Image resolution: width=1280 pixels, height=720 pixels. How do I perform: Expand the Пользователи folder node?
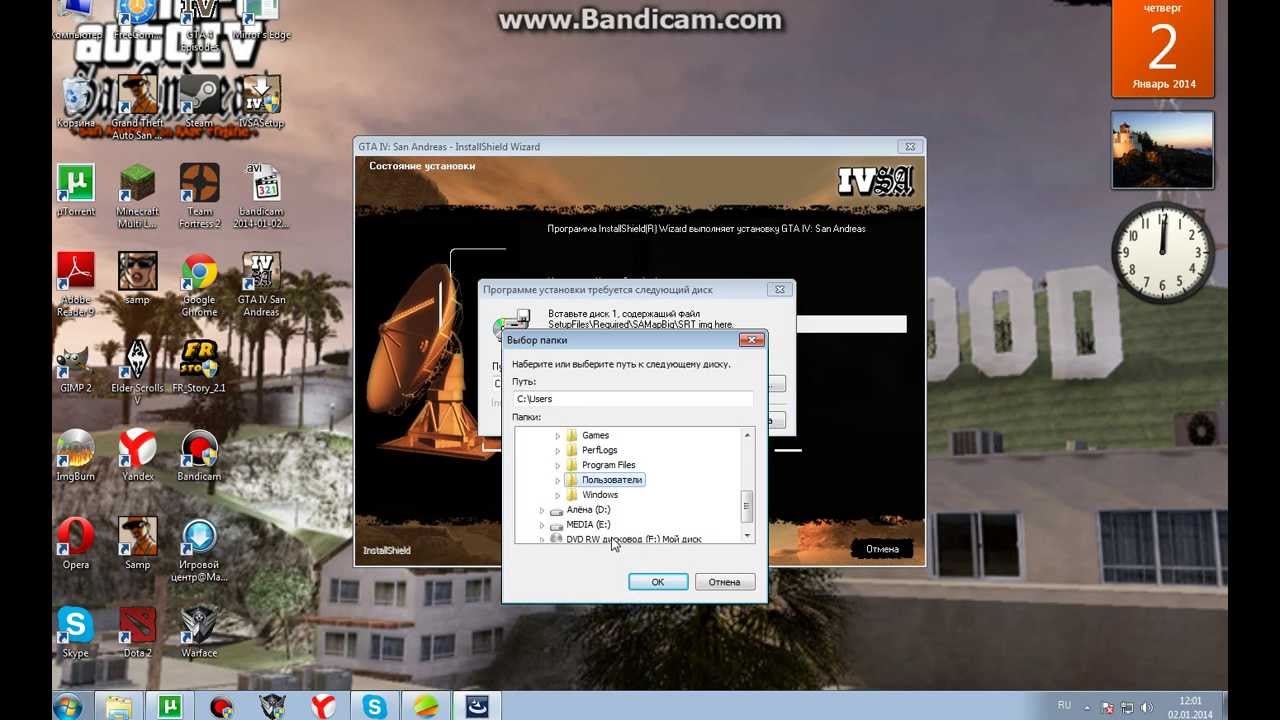coord(558,481)
